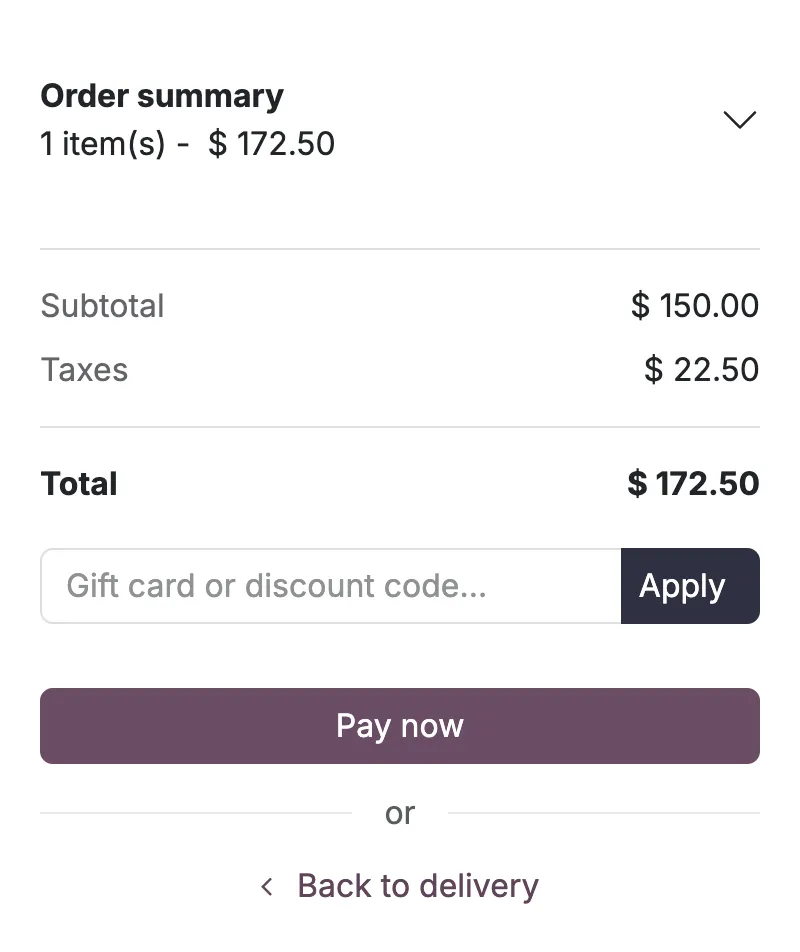Image resolution: width=800 pixels, height=952 pixels.
Task: Click the $ 172.50 amount beside item count
Action: coord(271,144)
